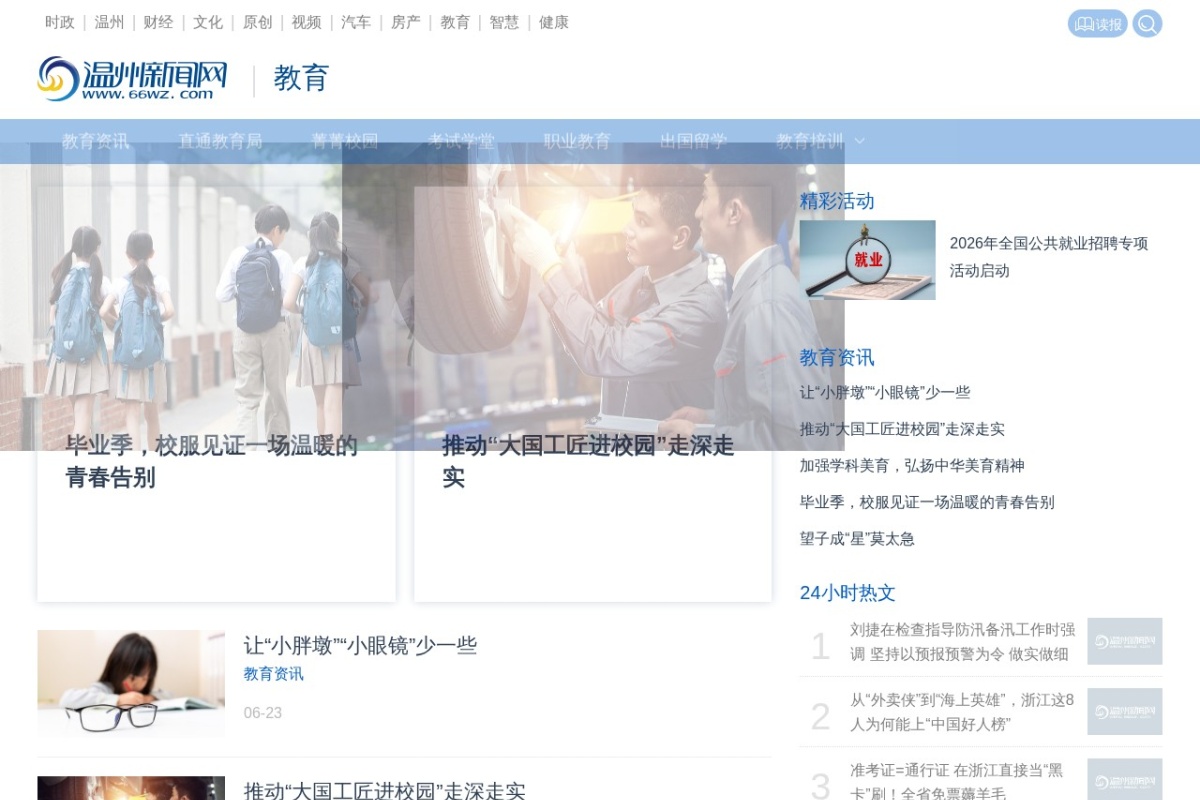Viewport: 1200px width, 800px height.
Task: Select the 直通教育局 navigation tab
Action: 220,142
